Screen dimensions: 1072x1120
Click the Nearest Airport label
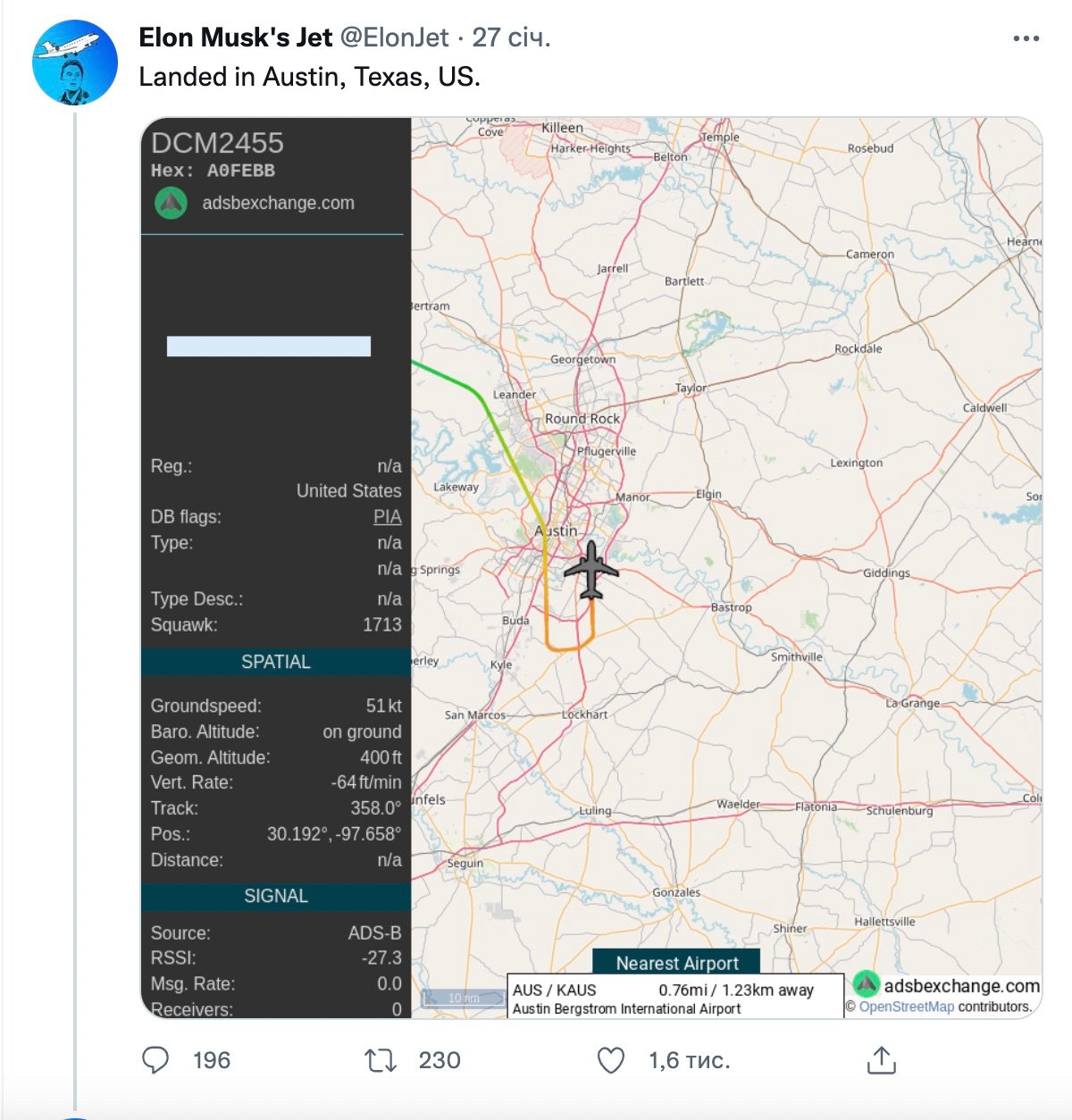pos(676,962)
